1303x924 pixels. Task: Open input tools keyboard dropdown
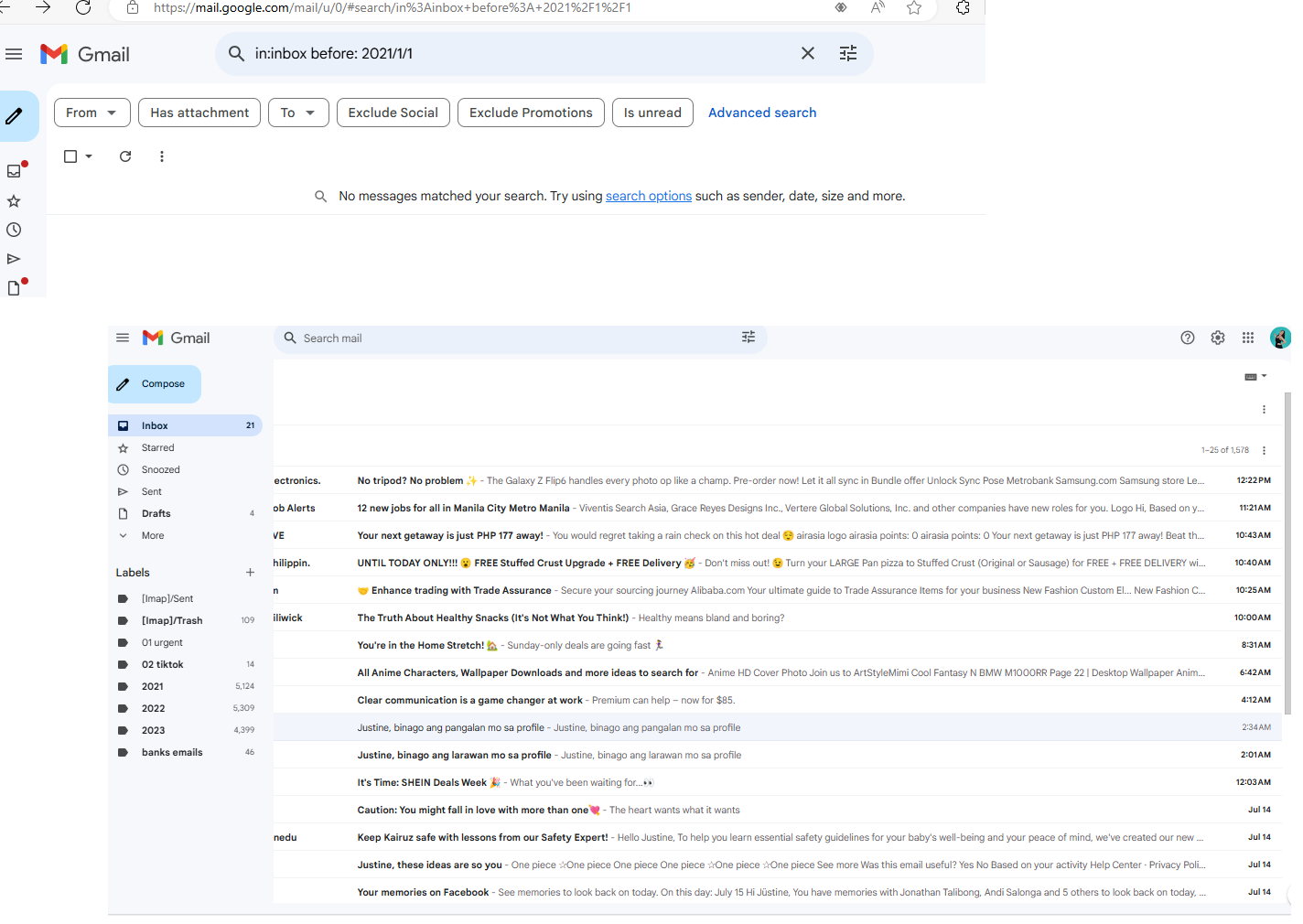(x=1256, y=377)
